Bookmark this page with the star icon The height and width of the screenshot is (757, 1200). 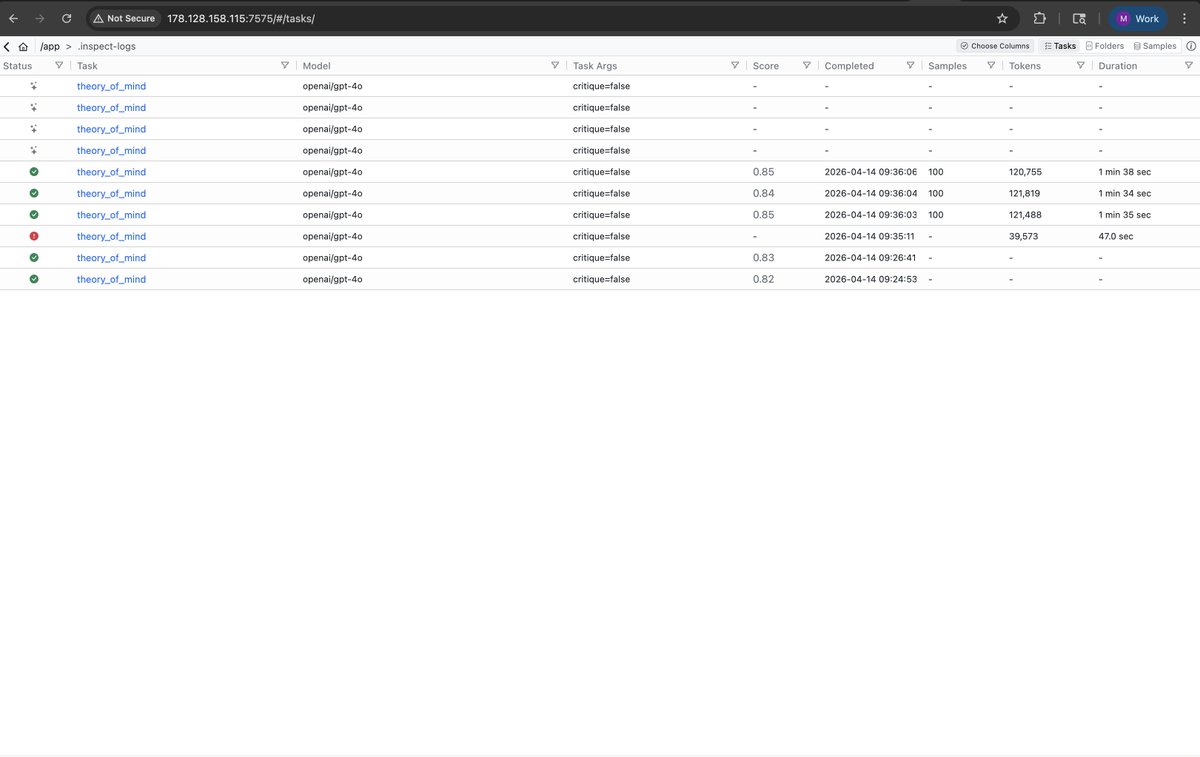(x=1002, y=18)
